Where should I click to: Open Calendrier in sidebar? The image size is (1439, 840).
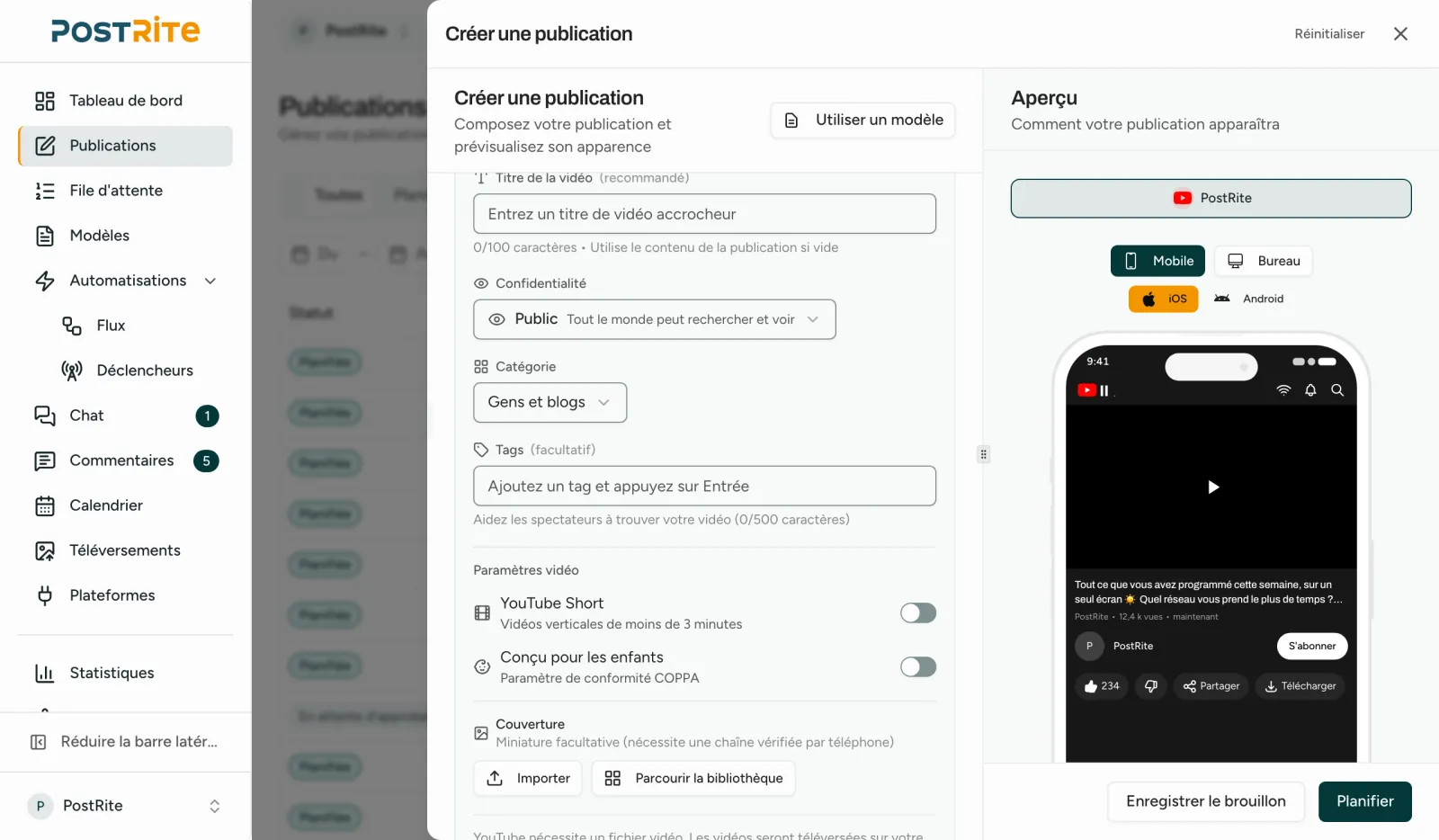click(x=125, y=505)
